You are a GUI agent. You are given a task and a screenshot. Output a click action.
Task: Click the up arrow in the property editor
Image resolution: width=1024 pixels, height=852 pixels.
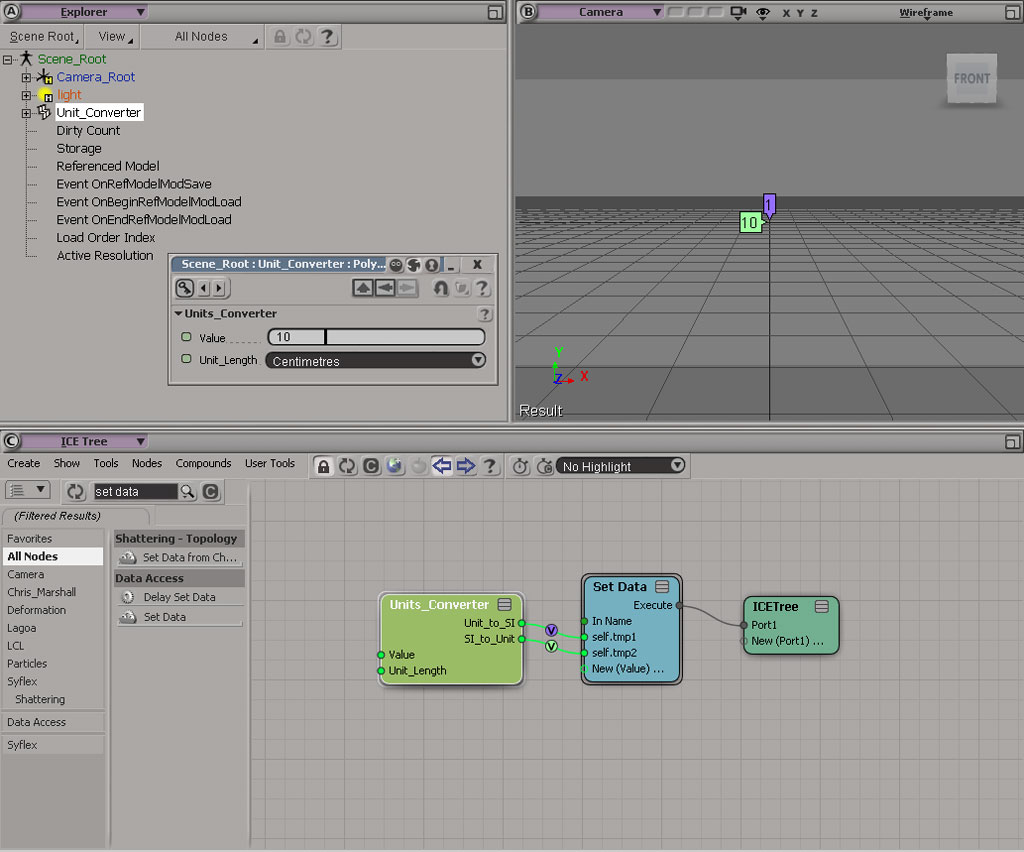tap(363, 288)
